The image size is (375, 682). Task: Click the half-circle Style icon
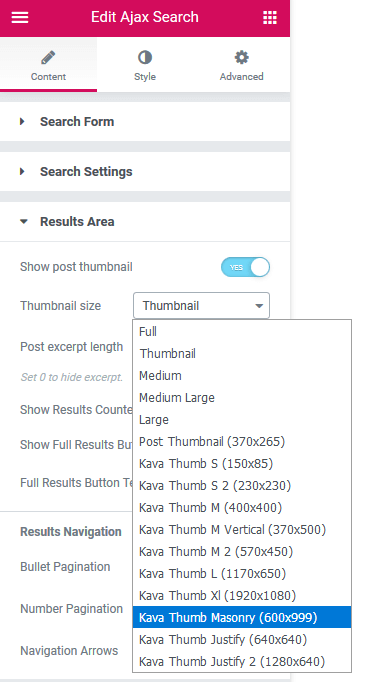(x=145, y=57)
